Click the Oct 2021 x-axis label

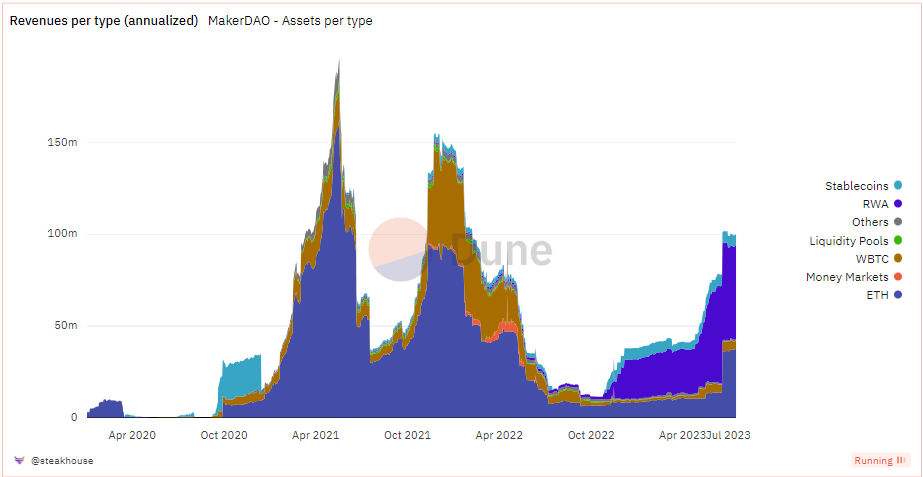tap(409, 435)
